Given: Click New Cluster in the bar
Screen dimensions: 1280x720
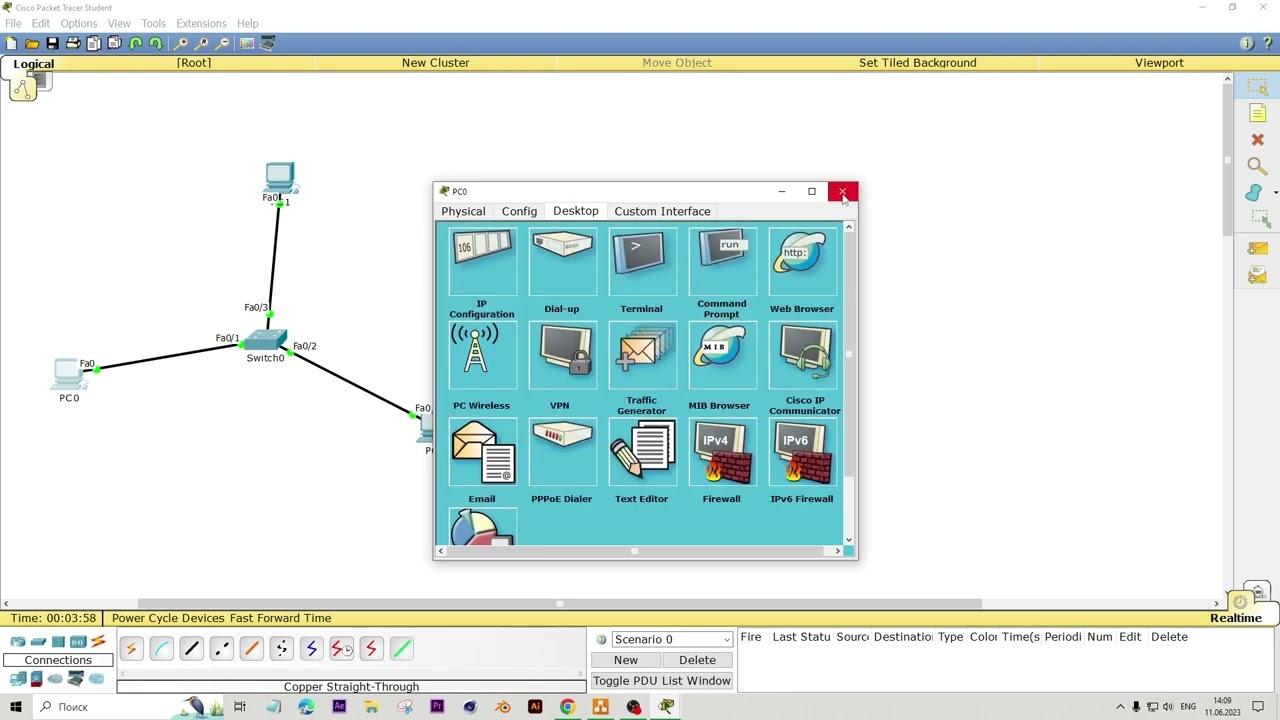Looking at the screenshot, I should pyautogui.click(x=435, y=63).
